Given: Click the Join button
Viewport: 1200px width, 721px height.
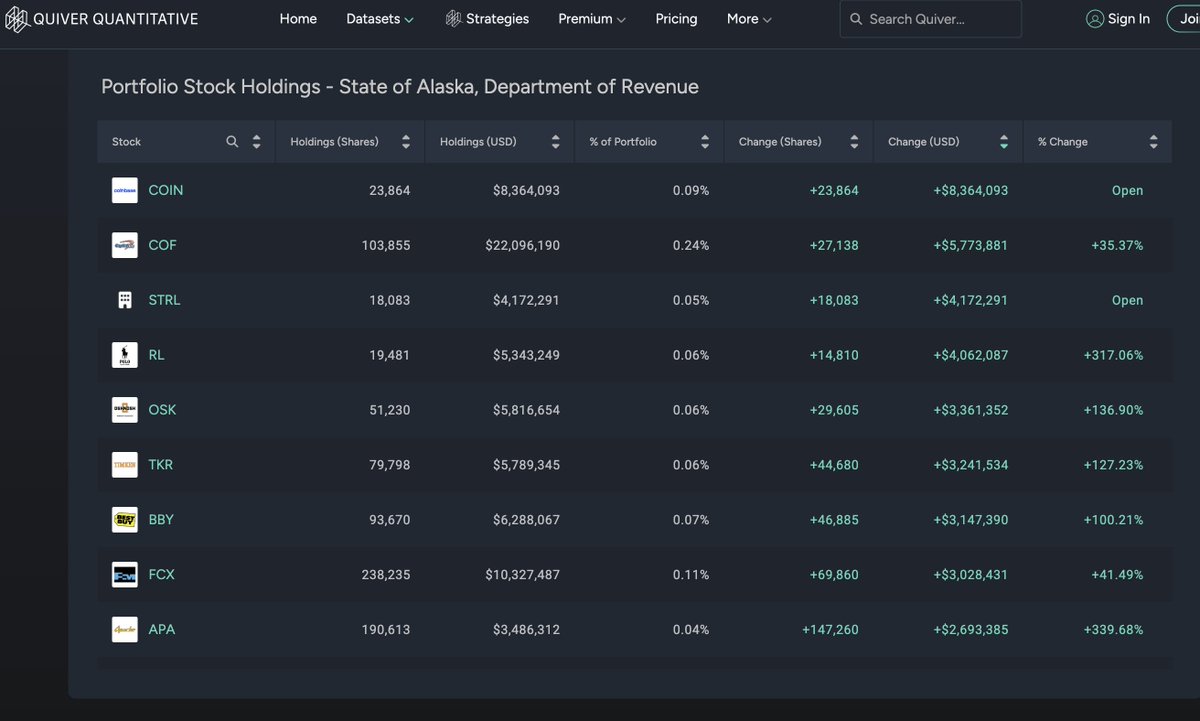Looking at the screenshot, I should [x=1183, y=19].
